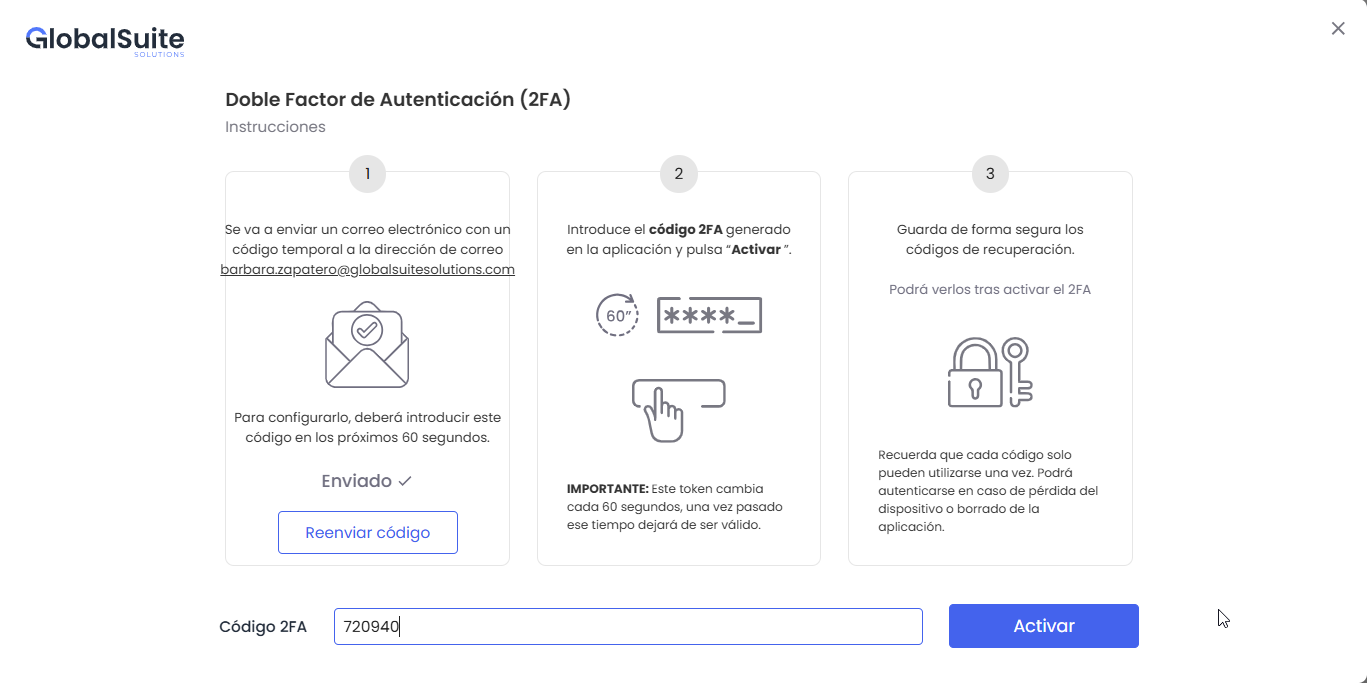
Task: Click the step 3 number badge
Action: [990, 174]
